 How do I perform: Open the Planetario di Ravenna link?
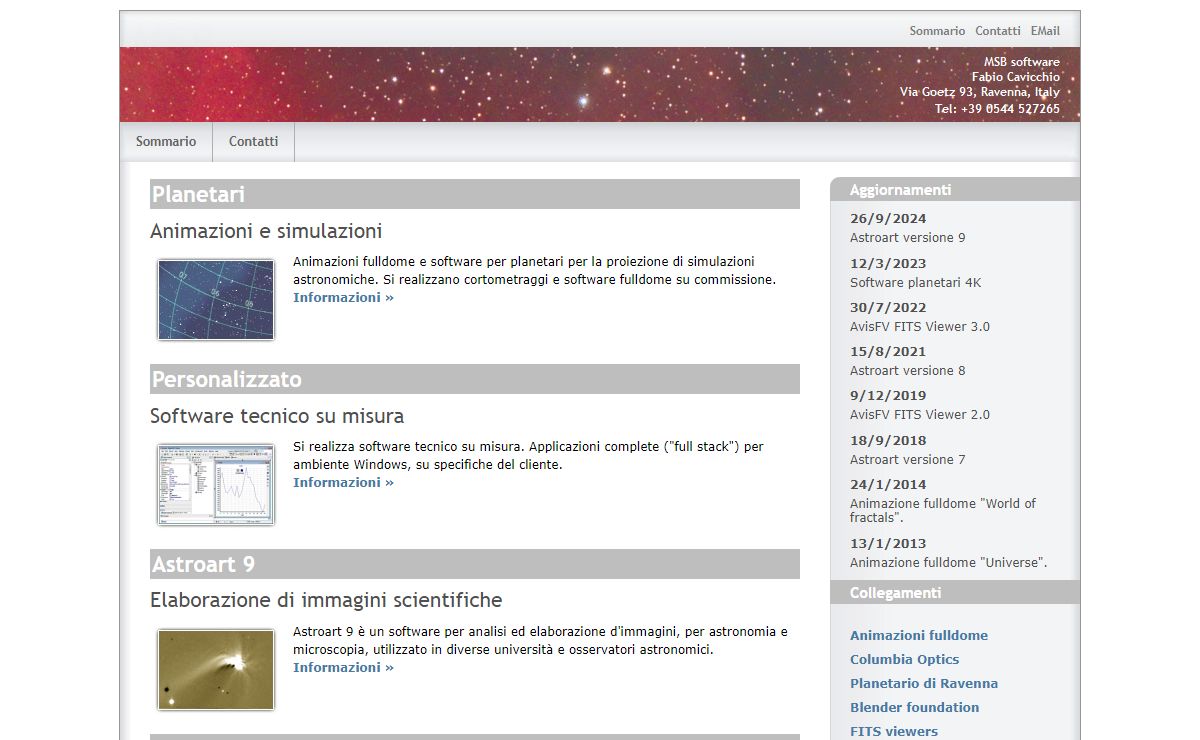pos(924,683)
